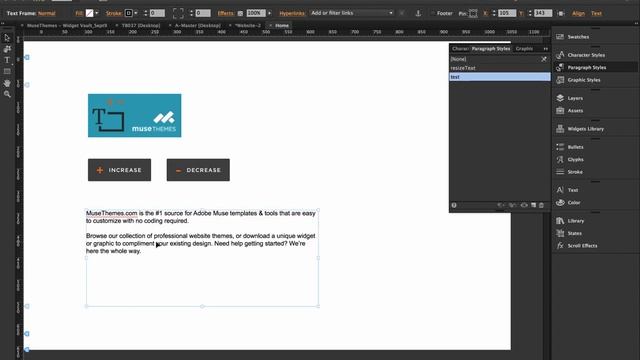Image resolution: width=640 pixels, height=360 pixels.
Task: Select the Hand tool
Action: tap(7, 83)
